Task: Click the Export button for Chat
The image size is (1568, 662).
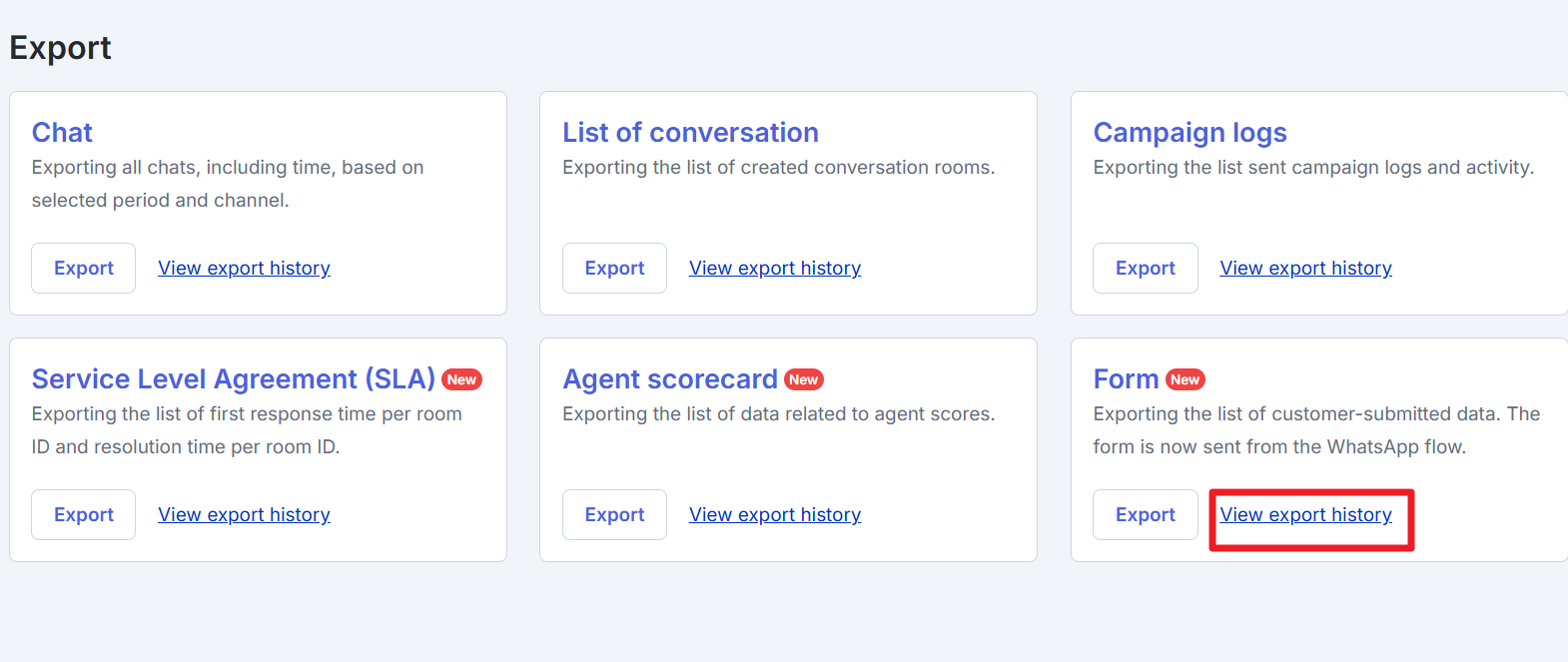Action: point(83,268)
